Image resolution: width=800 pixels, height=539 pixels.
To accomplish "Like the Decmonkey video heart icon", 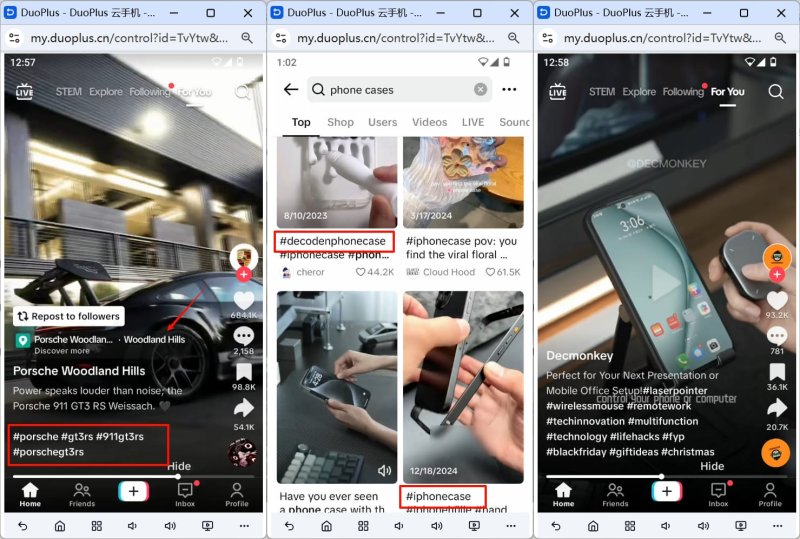I will (x=777, y=301).
